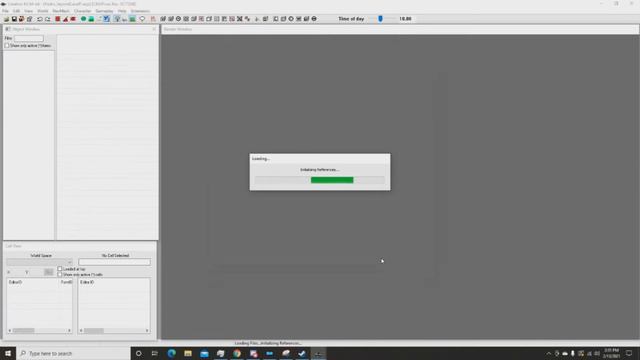The width and height of the screenshot is (640, 360).
Task: Open Microsoft Edge from the taskbar
Action: (171, 353)
